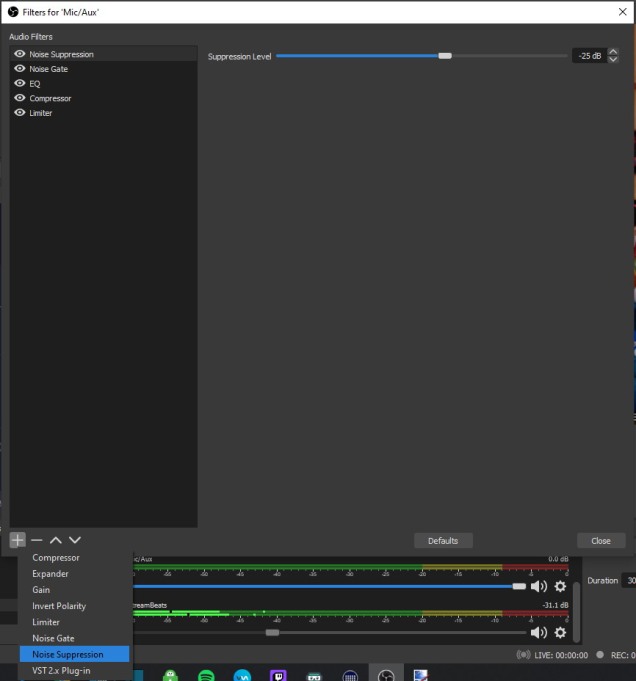Toggle the EQ filter eye icon
The height and width of the screenshot is (681, 636).
click(20, 84)
